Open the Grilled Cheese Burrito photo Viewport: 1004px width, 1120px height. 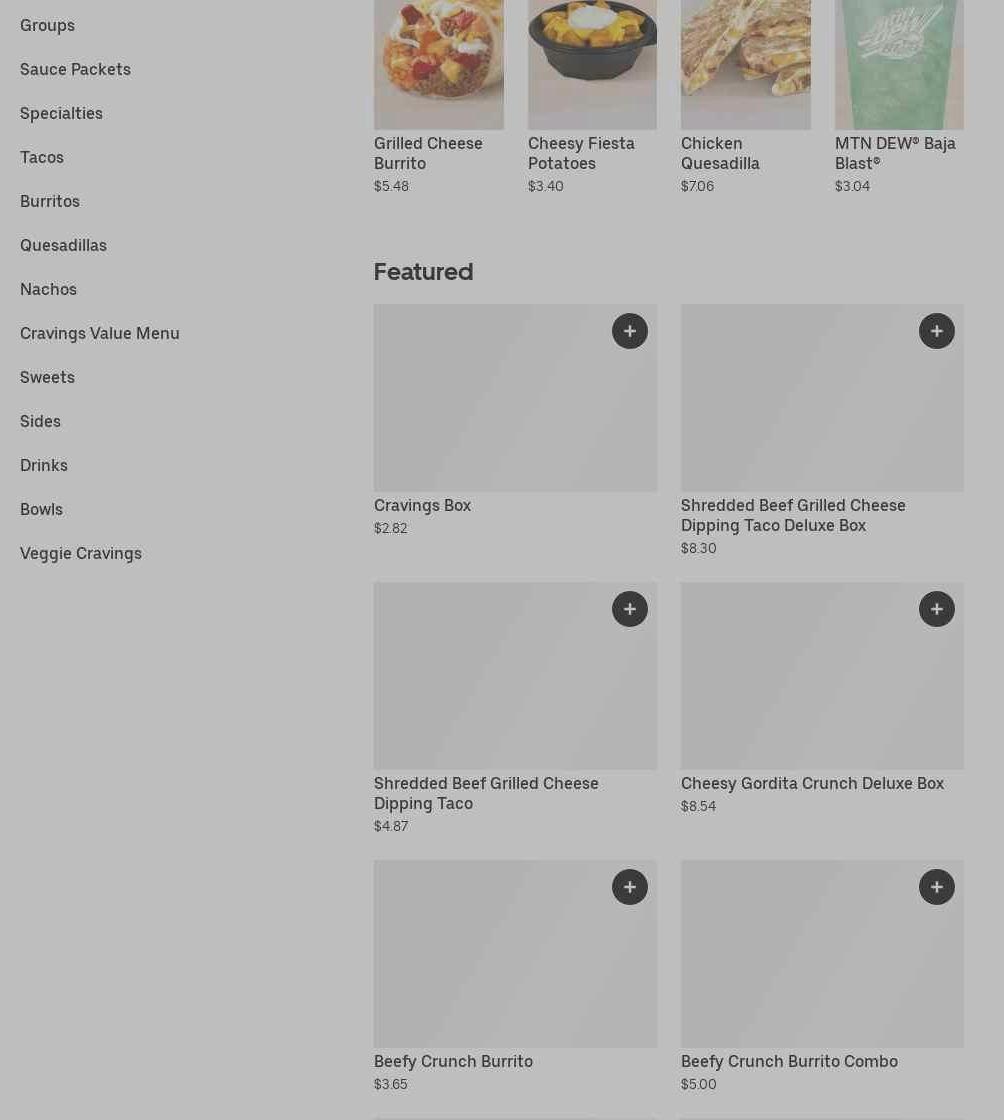click(438, 64)
